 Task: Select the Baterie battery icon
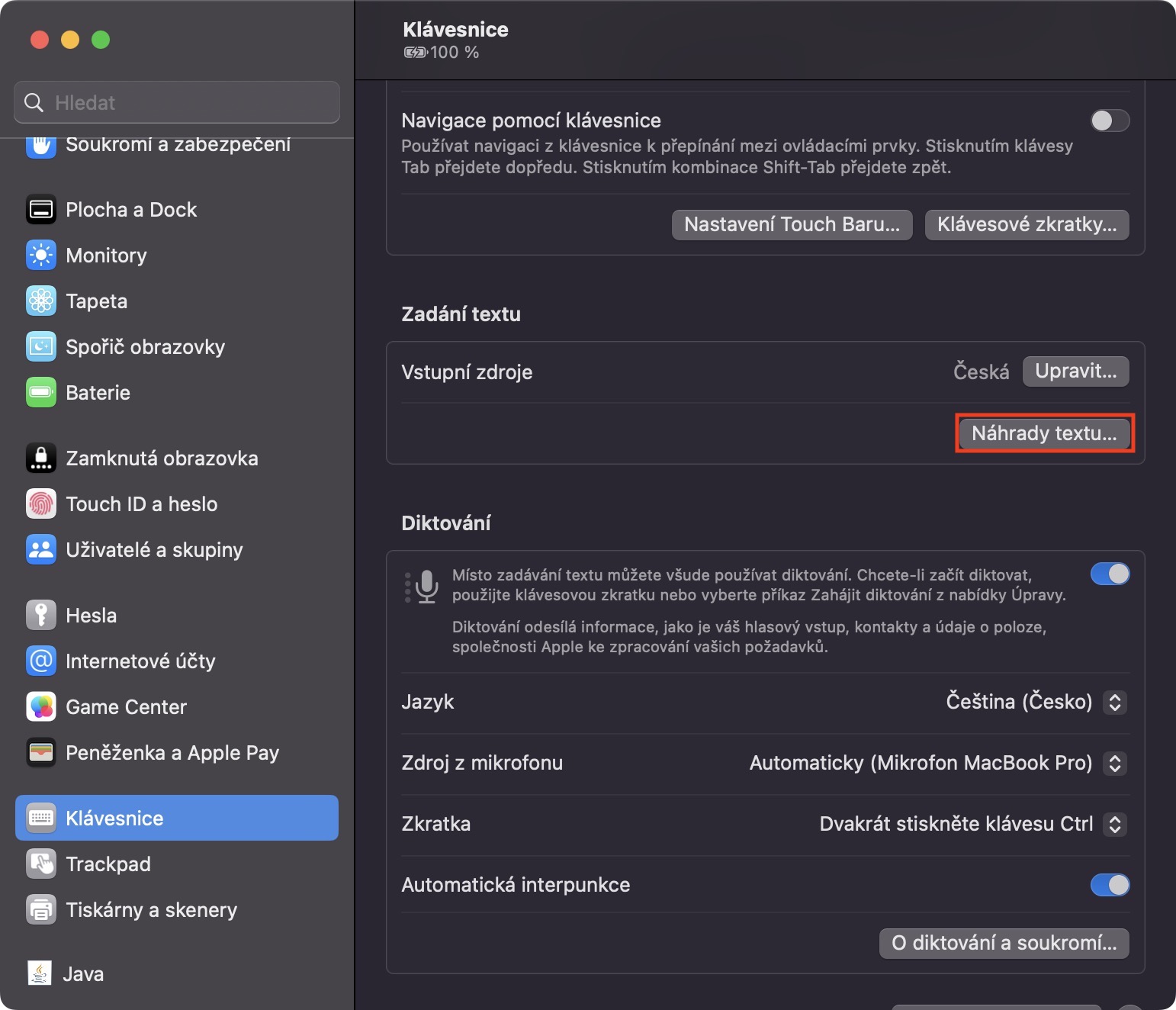coord(41,393)
